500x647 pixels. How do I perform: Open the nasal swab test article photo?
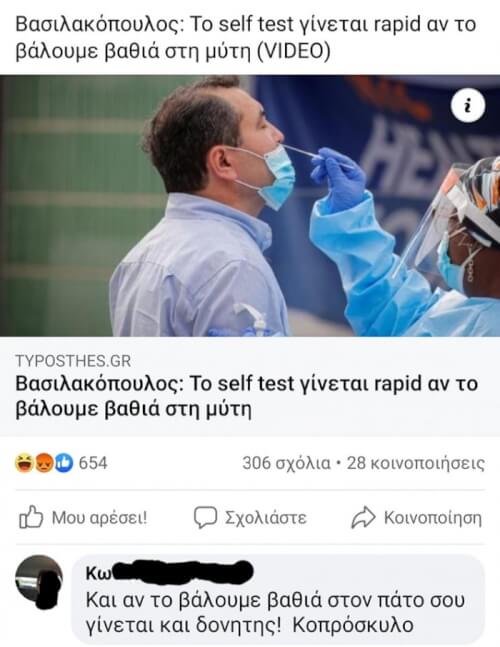(x=250, y=206)
